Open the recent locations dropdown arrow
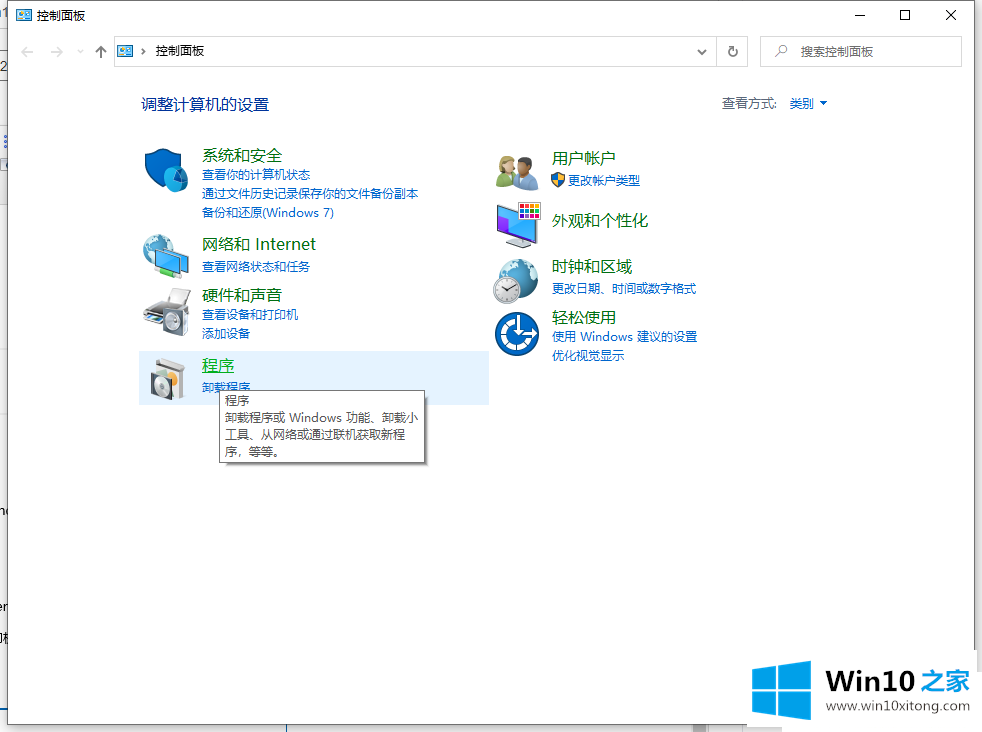The height and width of the screenshot is (732, 982). click(x=80, y=52)
